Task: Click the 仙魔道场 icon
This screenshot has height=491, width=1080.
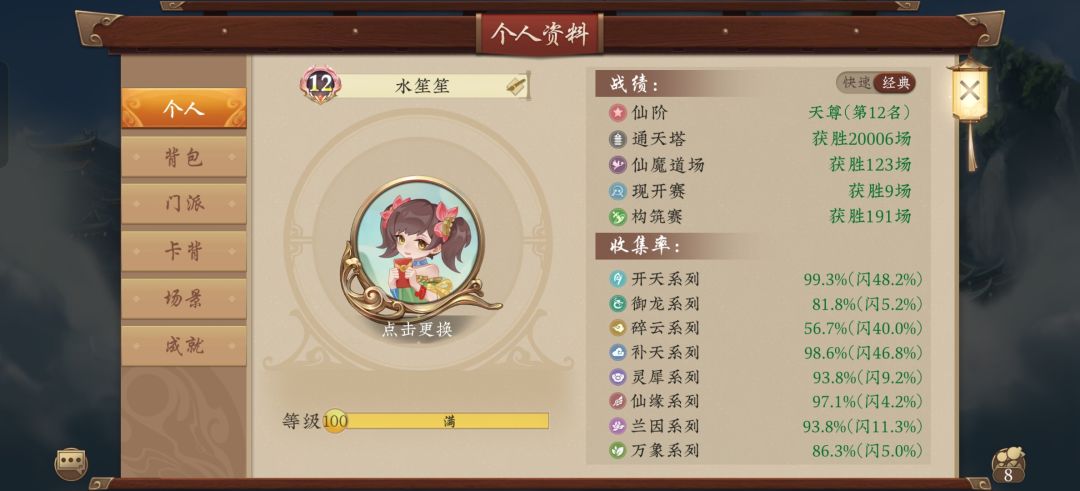Action: [x=618, y=165]
